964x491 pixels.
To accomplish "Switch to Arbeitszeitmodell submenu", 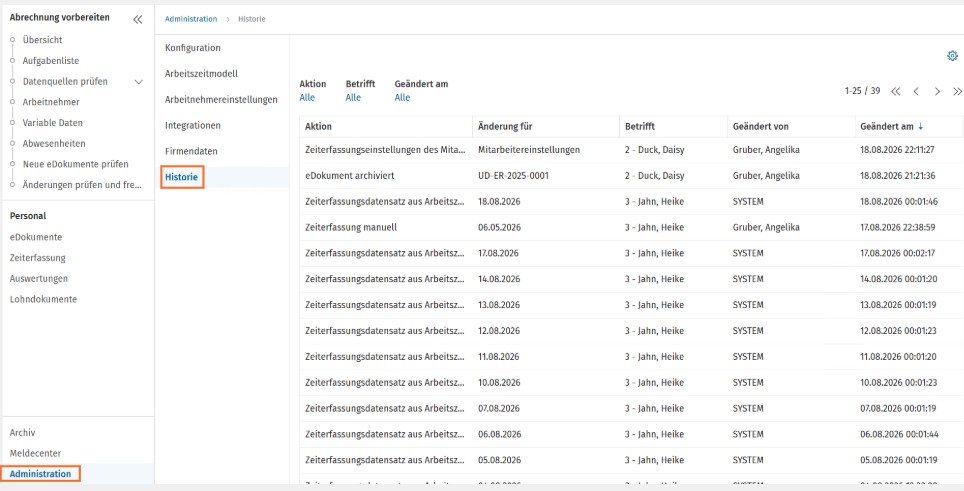I will tap(201, 74).
